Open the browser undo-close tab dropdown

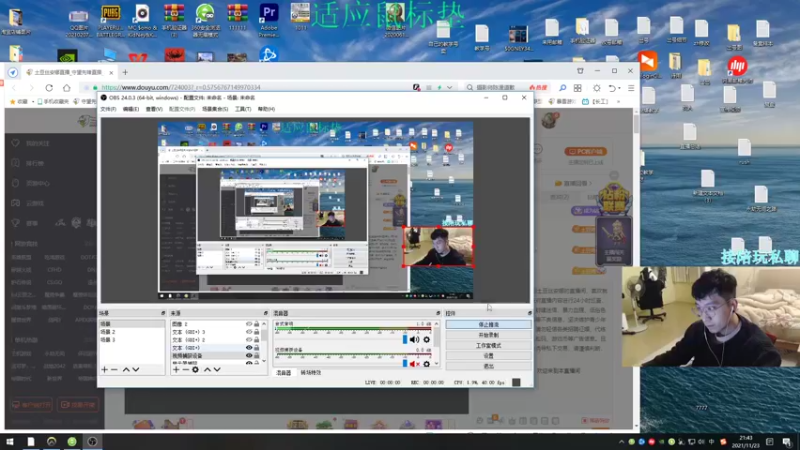click(613, 88)
